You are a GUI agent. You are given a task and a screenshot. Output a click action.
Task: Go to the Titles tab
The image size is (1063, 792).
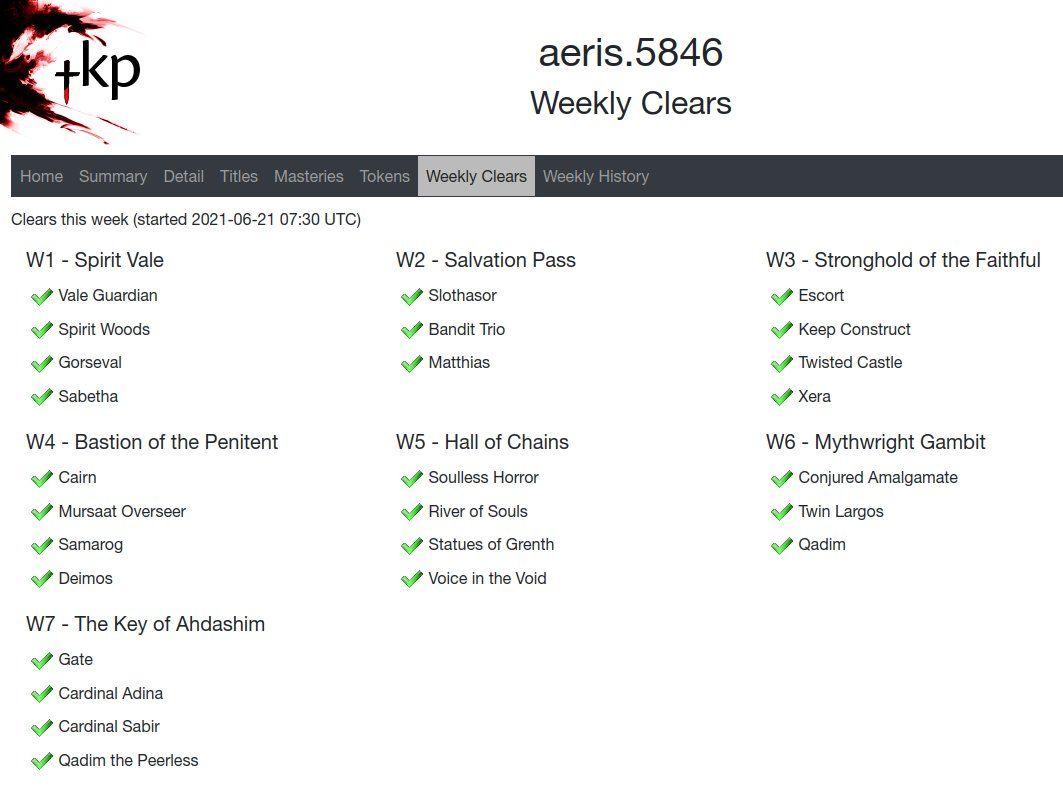pyautogui.click(x=239, y=176)
